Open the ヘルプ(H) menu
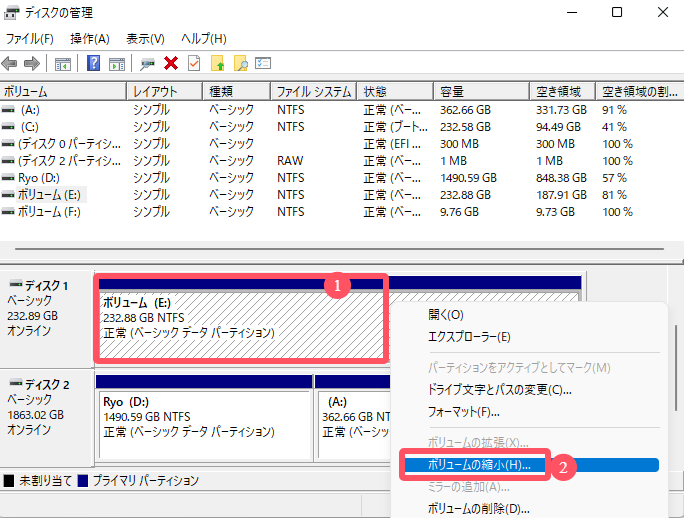The width and height of the screenshot is (684, 518). [x=204, y=39]
